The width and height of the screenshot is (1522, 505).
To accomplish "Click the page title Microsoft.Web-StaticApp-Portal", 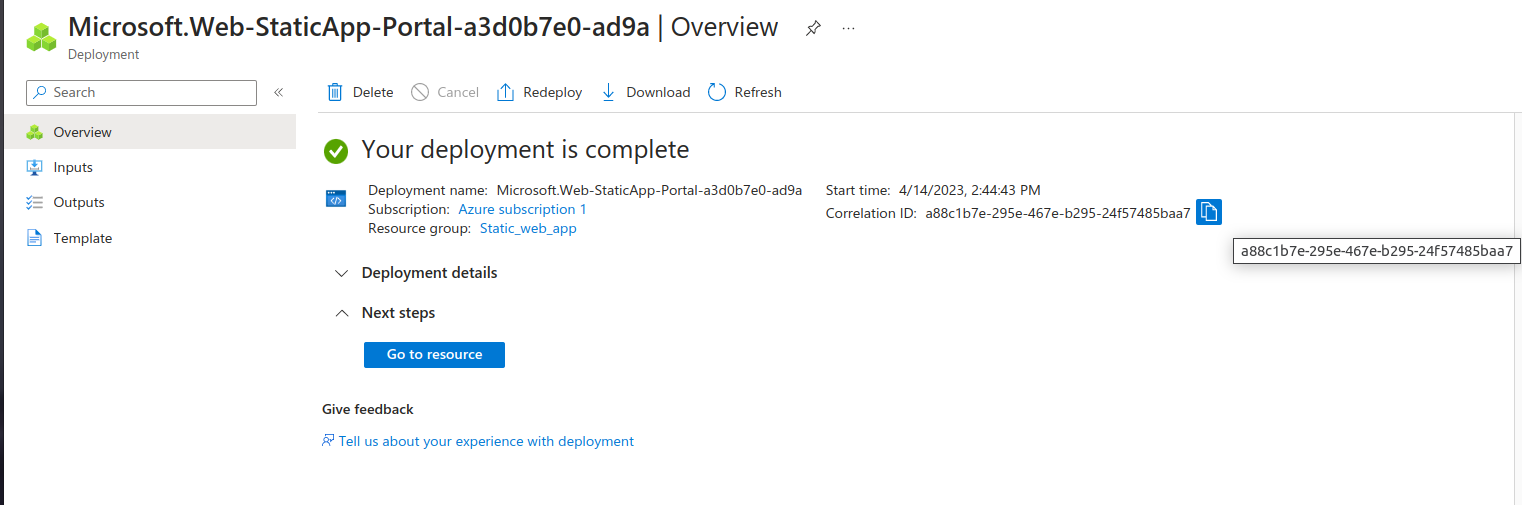I will [x=358, y=27].
